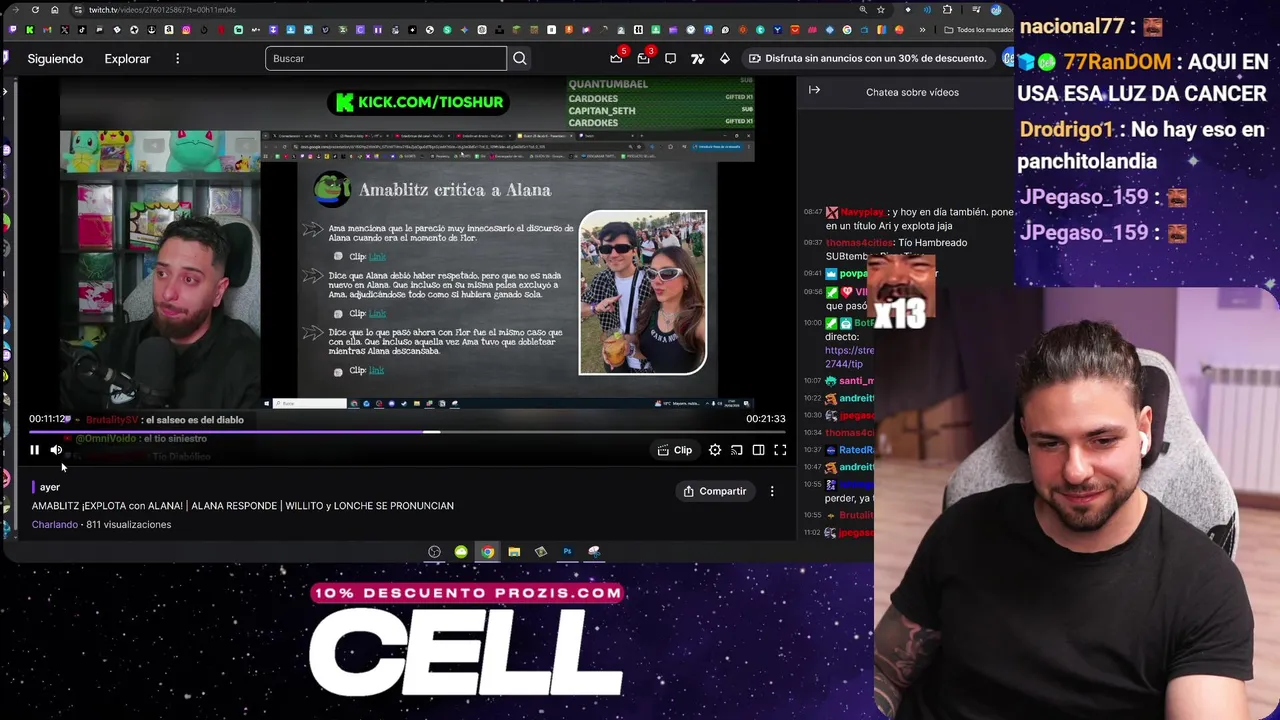Go to the browser home page icon
The width and height of the screenshot is (1280, 720).
pyautogui.click(x=55, y=10)
